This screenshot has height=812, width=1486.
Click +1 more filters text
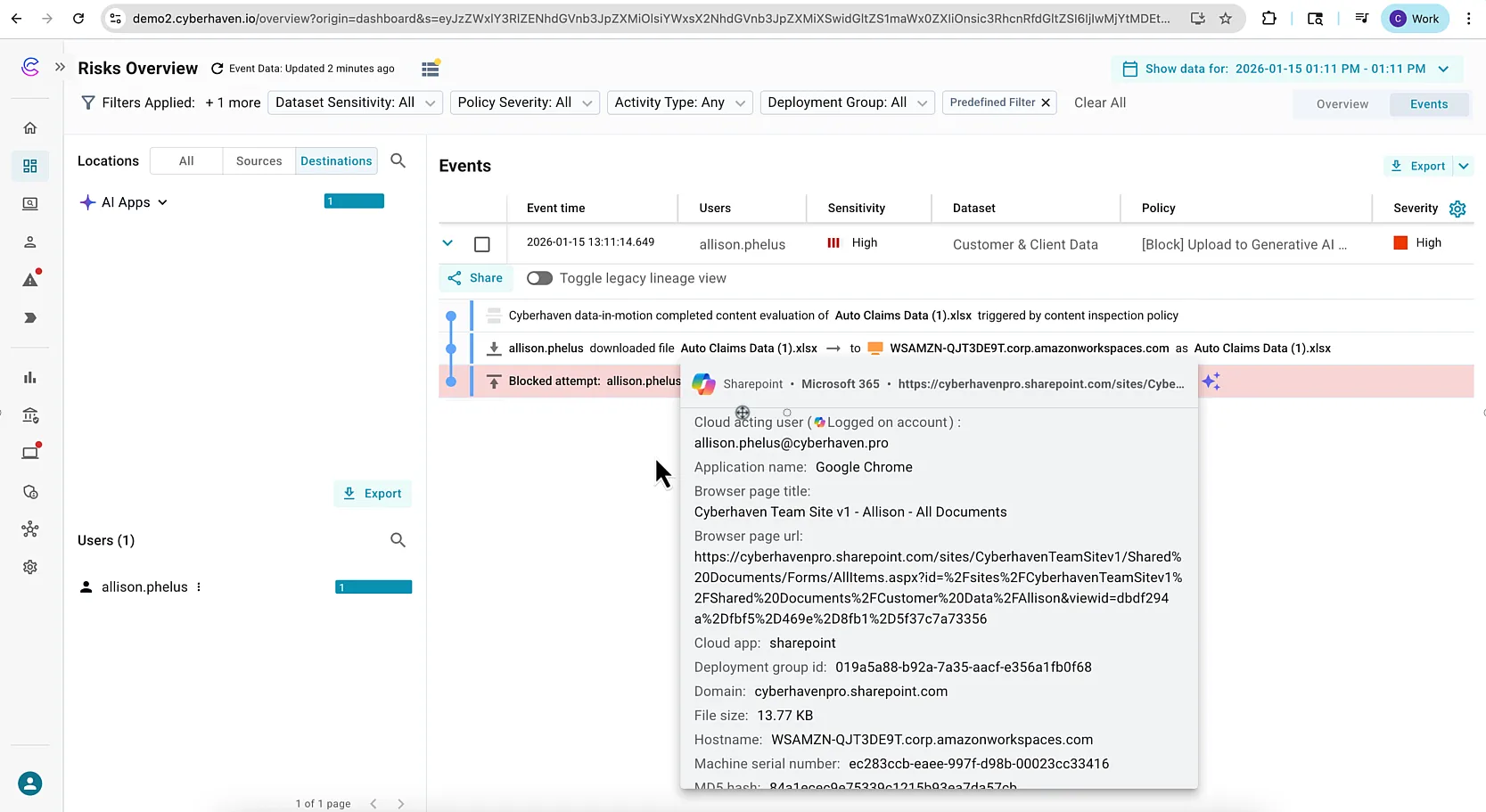pos(233,103)
